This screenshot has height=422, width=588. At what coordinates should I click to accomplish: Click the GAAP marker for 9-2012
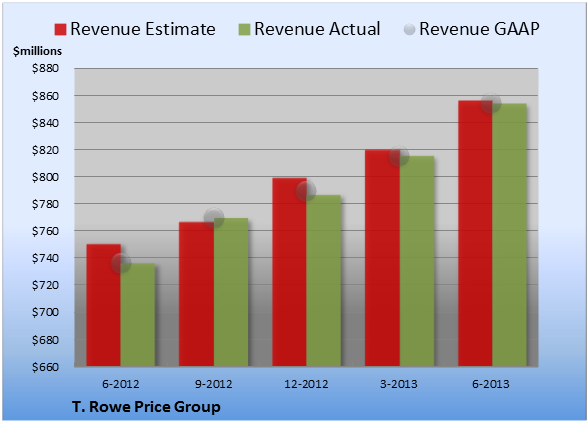click(x=214, y=218)
